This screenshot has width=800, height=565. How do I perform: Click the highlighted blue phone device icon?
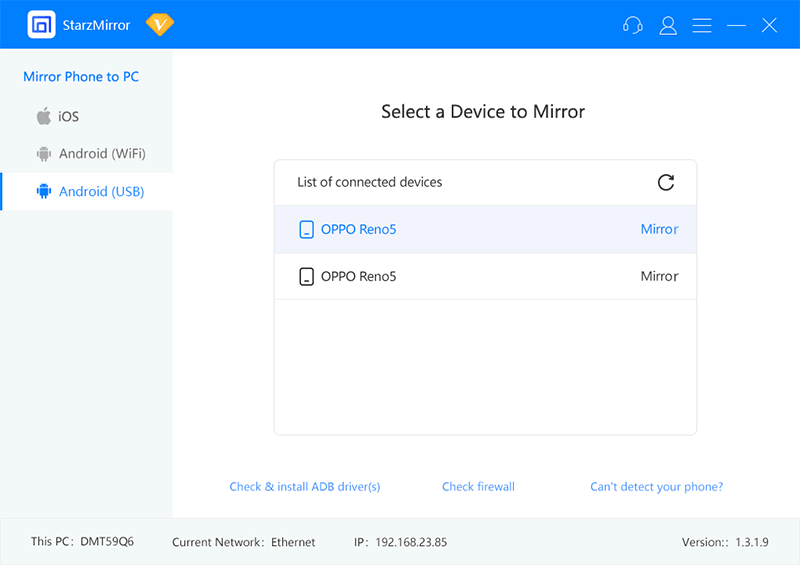point(306,230)
